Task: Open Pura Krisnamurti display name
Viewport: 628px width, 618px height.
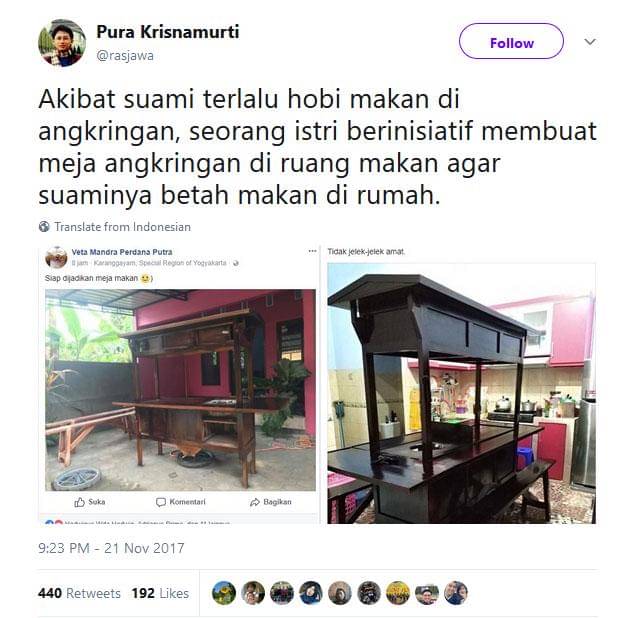Action: click(167, 32)
